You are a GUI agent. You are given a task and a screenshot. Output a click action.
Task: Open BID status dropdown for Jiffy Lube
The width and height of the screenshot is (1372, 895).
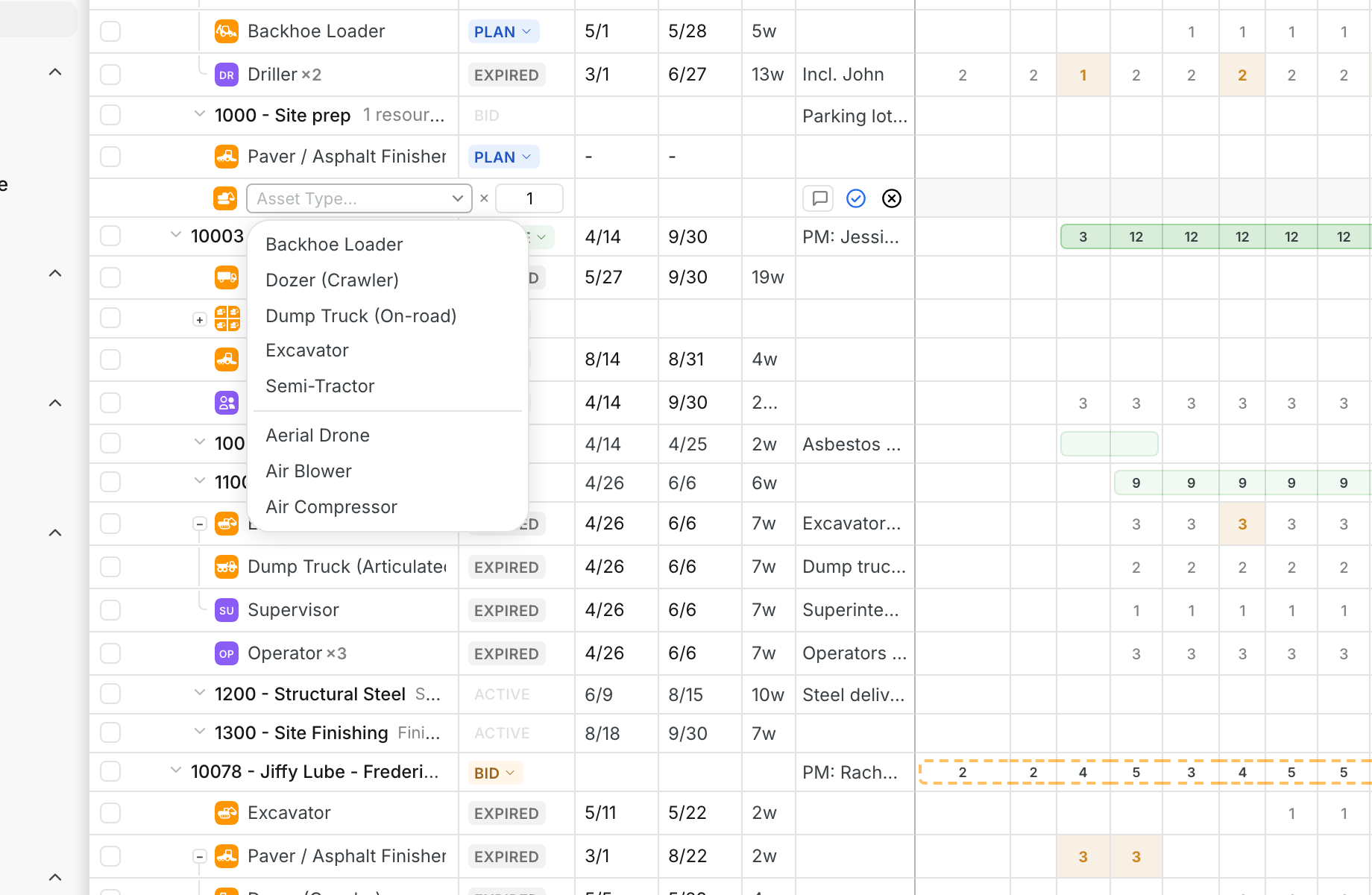click(495, 773)
